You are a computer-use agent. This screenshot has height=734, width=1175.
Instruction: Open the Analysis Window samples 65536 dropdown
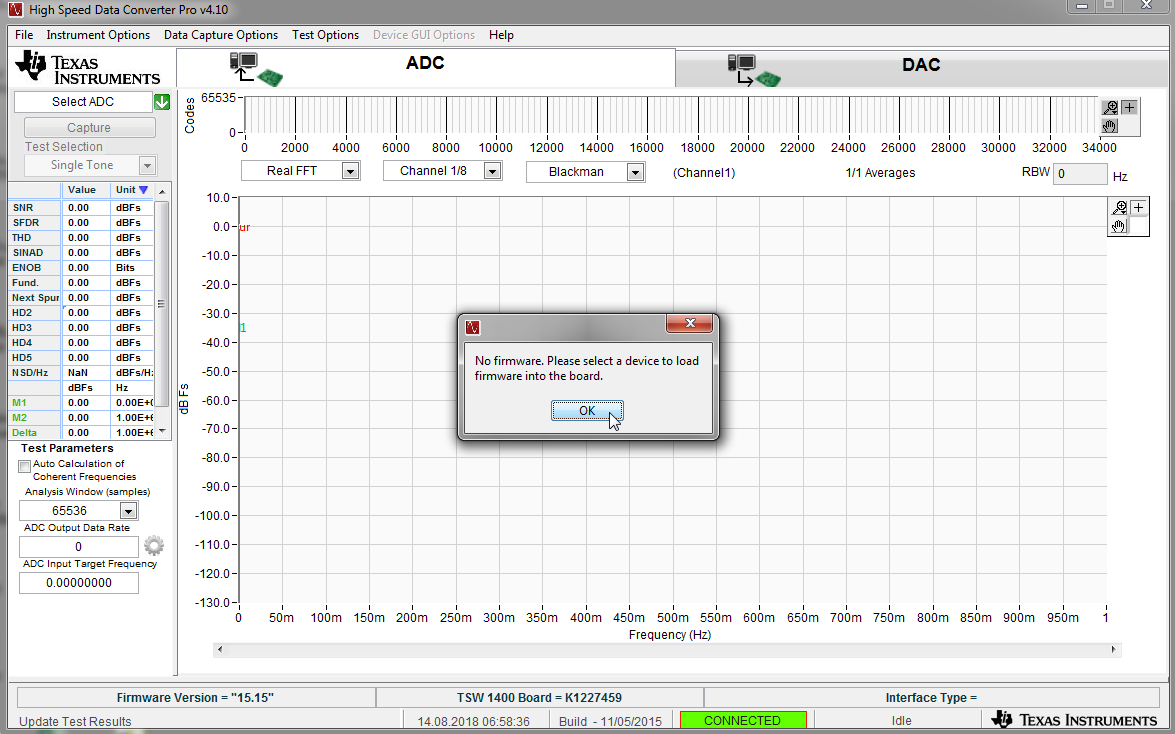click(129, 511)
